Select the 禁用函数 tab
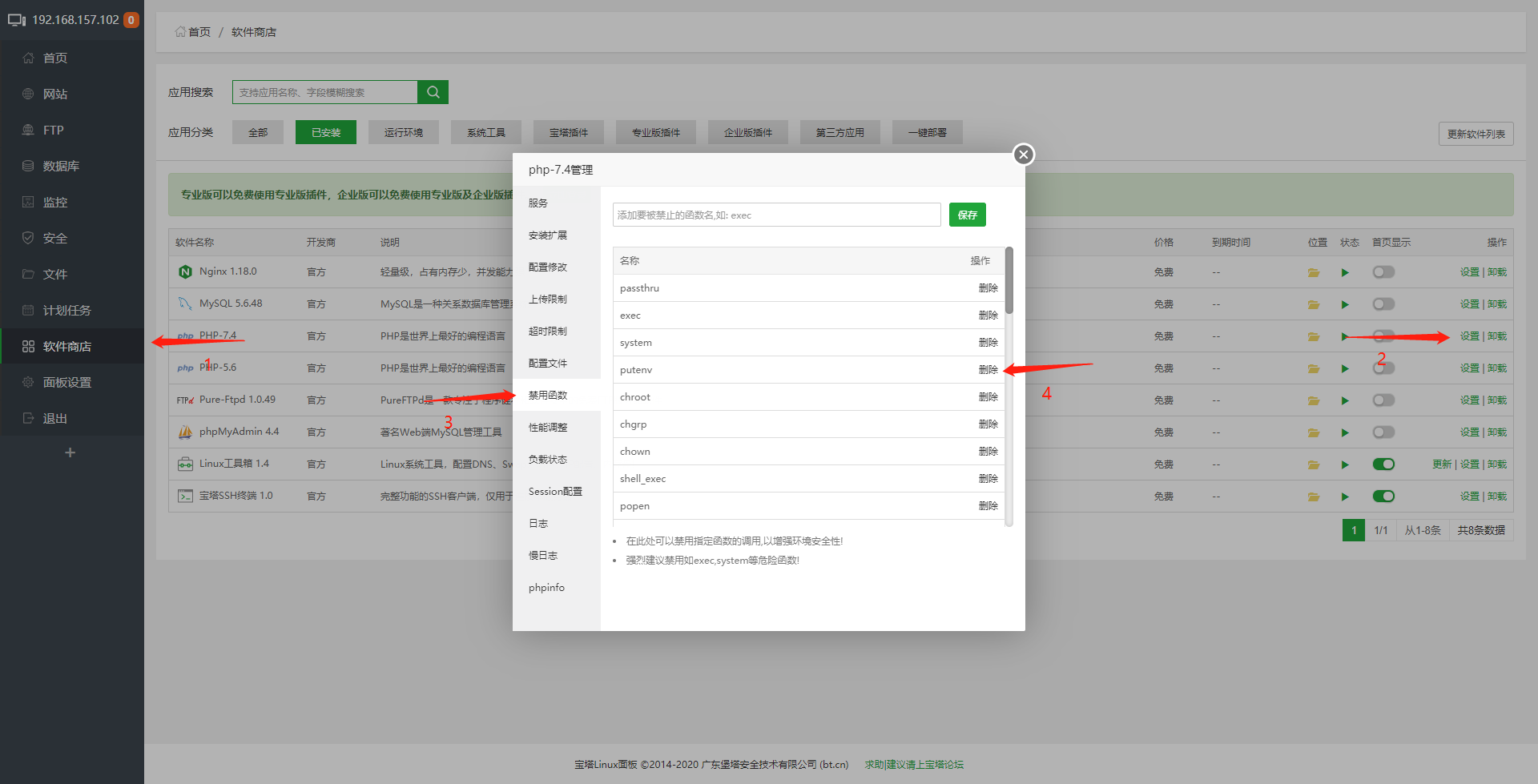Viewport: 1538px width, 784px height. point(557,396)
